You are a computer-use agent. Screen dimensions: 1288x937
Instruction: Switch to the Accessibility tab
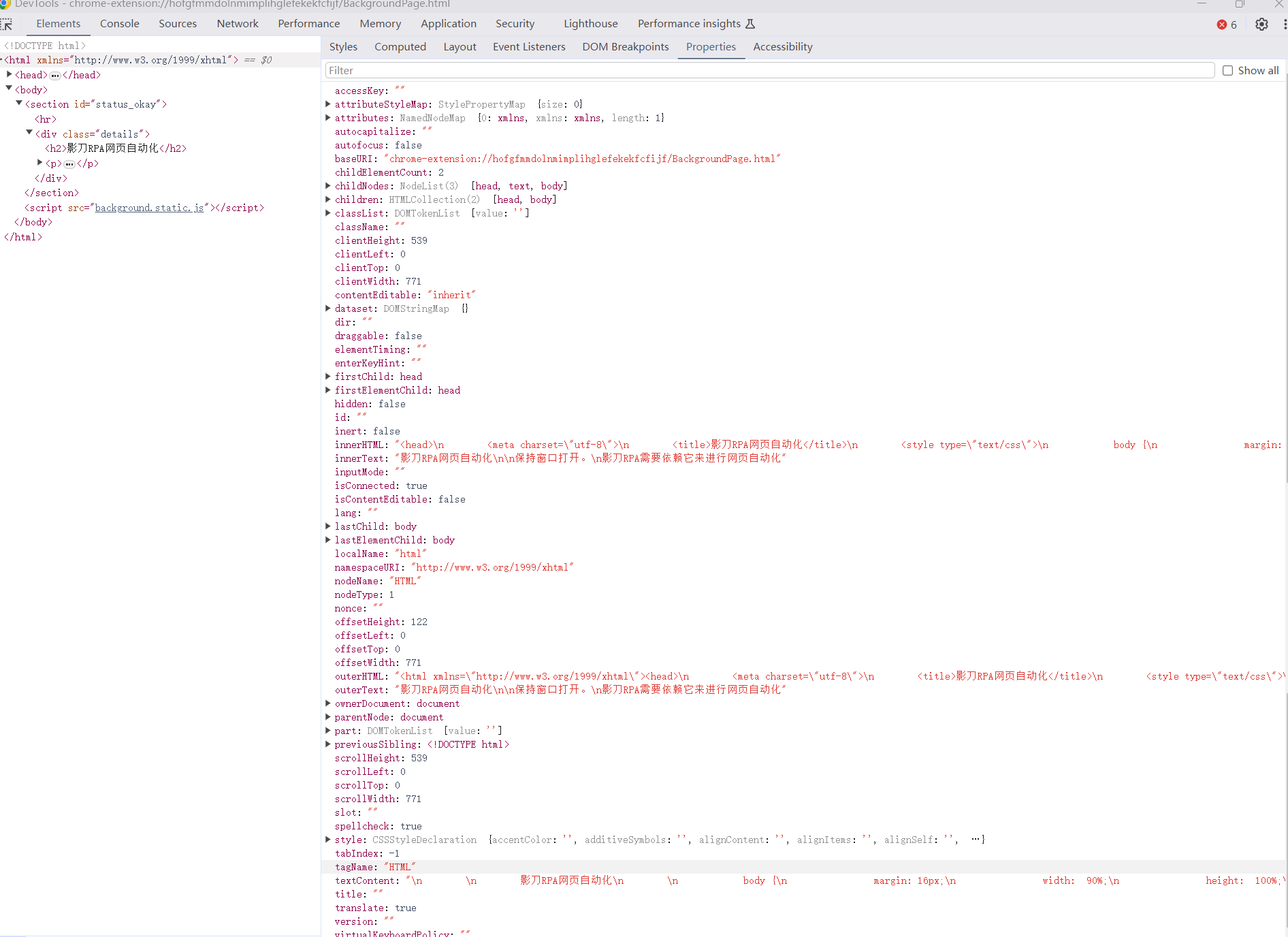point(782,47)
